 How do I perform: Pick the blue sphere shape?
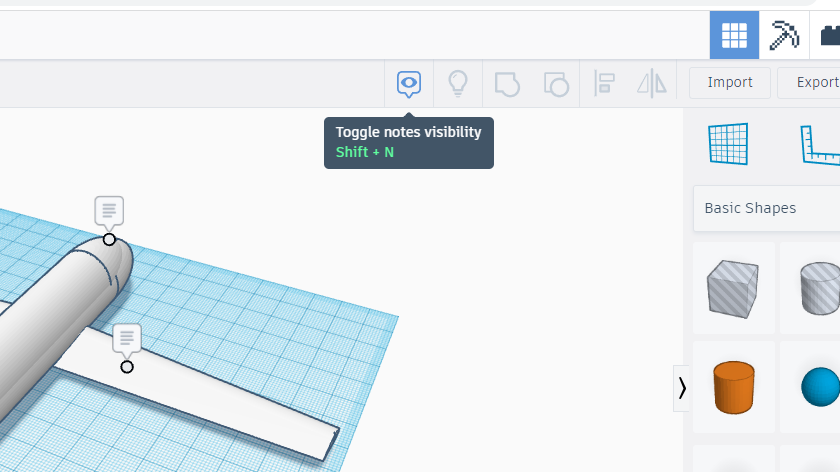tap(820, 387)
